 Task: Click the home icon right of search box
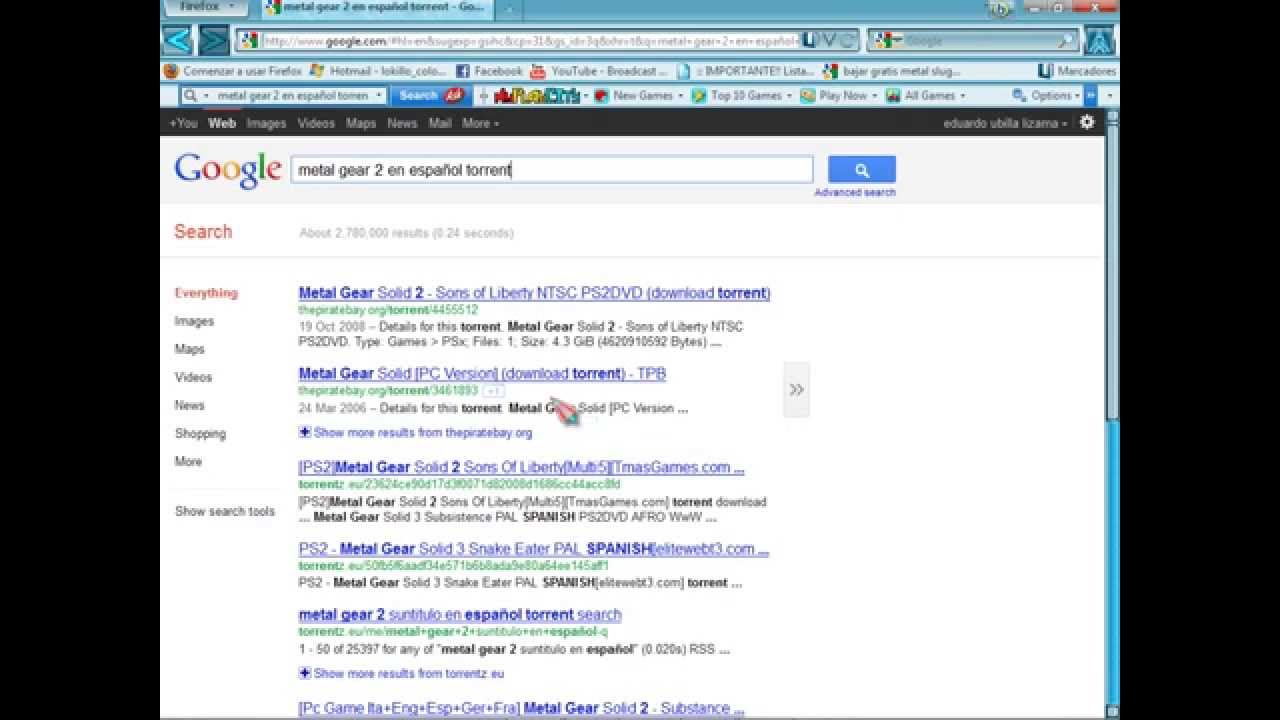pyautogui.click(x=1100, y=41)
